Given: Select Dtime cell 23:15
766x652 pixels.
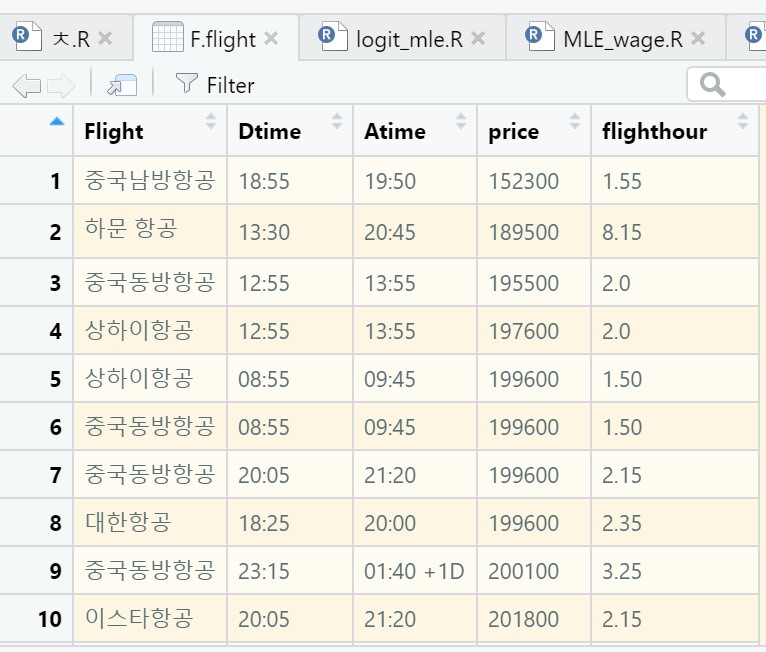Looking at the screenshot, I should tap(290, 571).
